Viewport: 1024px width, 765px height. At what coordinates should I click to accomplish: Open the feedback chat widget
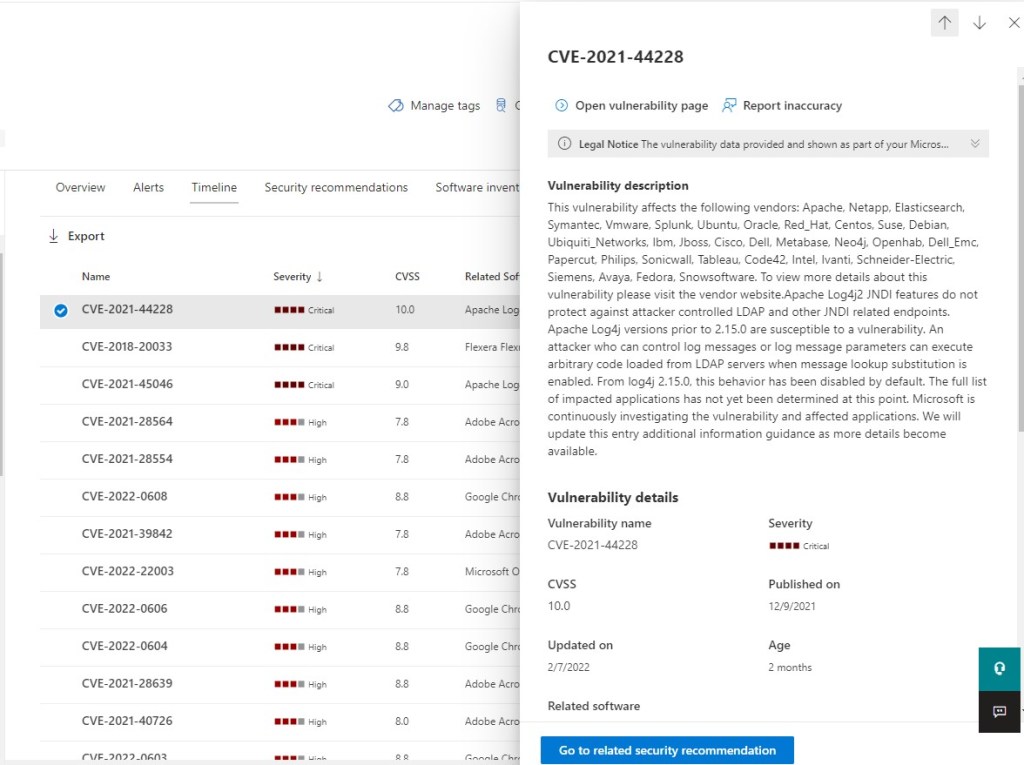click(x=999, y=711)
